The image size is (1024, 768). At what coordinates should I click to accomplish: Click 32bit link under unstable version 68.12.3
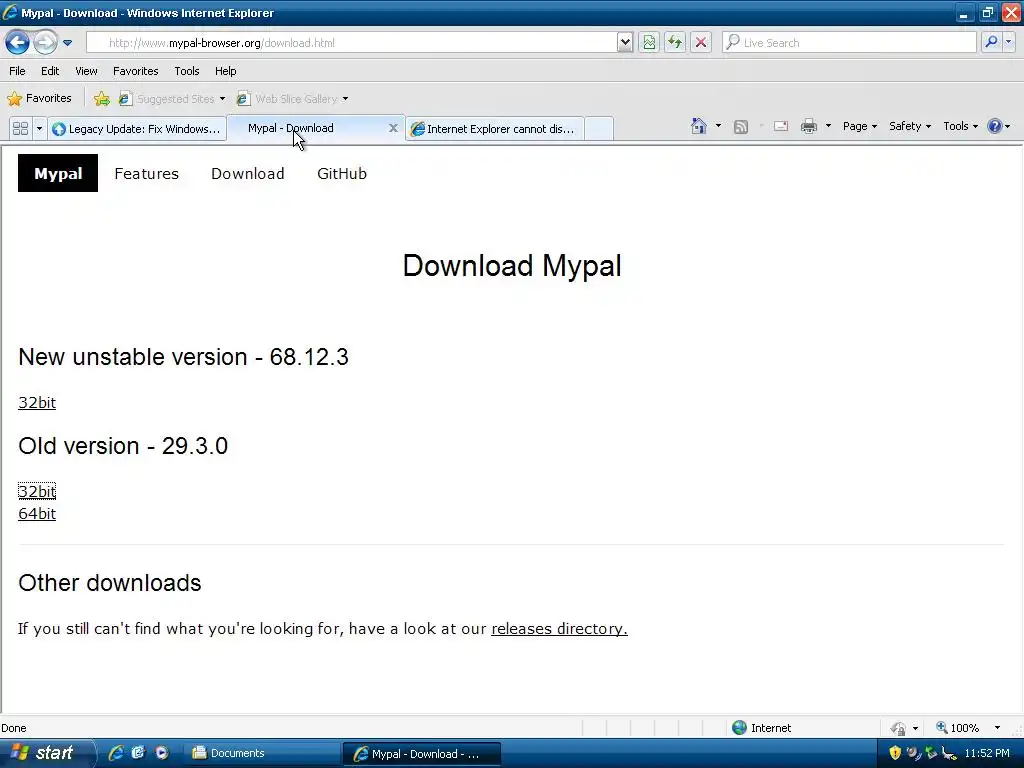tap(37, 402)
